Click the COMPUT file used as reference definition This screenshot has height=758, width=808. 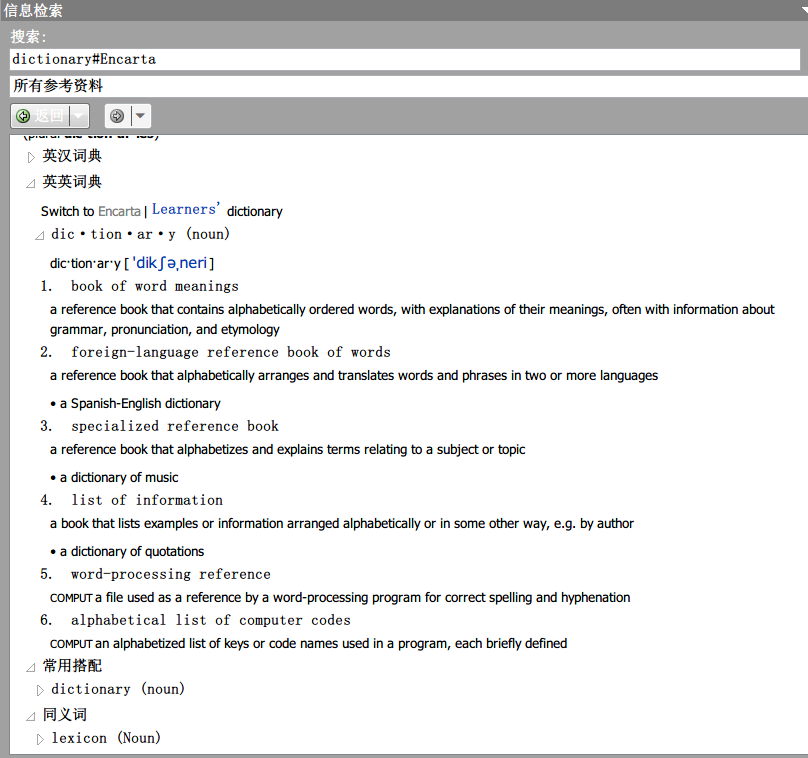340,598
